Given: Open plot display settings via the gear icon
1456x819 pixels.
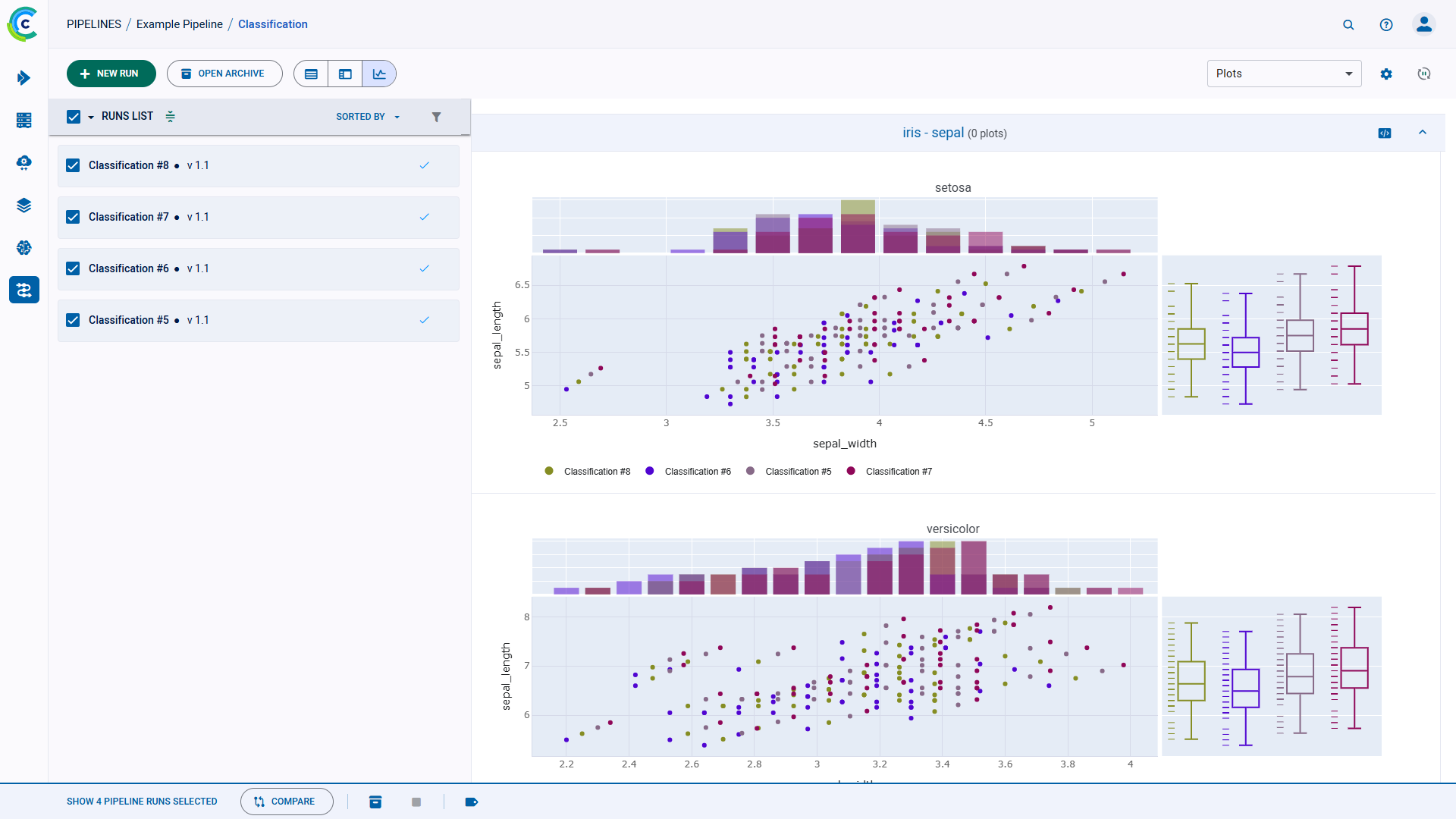Looking at the screenshot, I should click(1387, 74).
